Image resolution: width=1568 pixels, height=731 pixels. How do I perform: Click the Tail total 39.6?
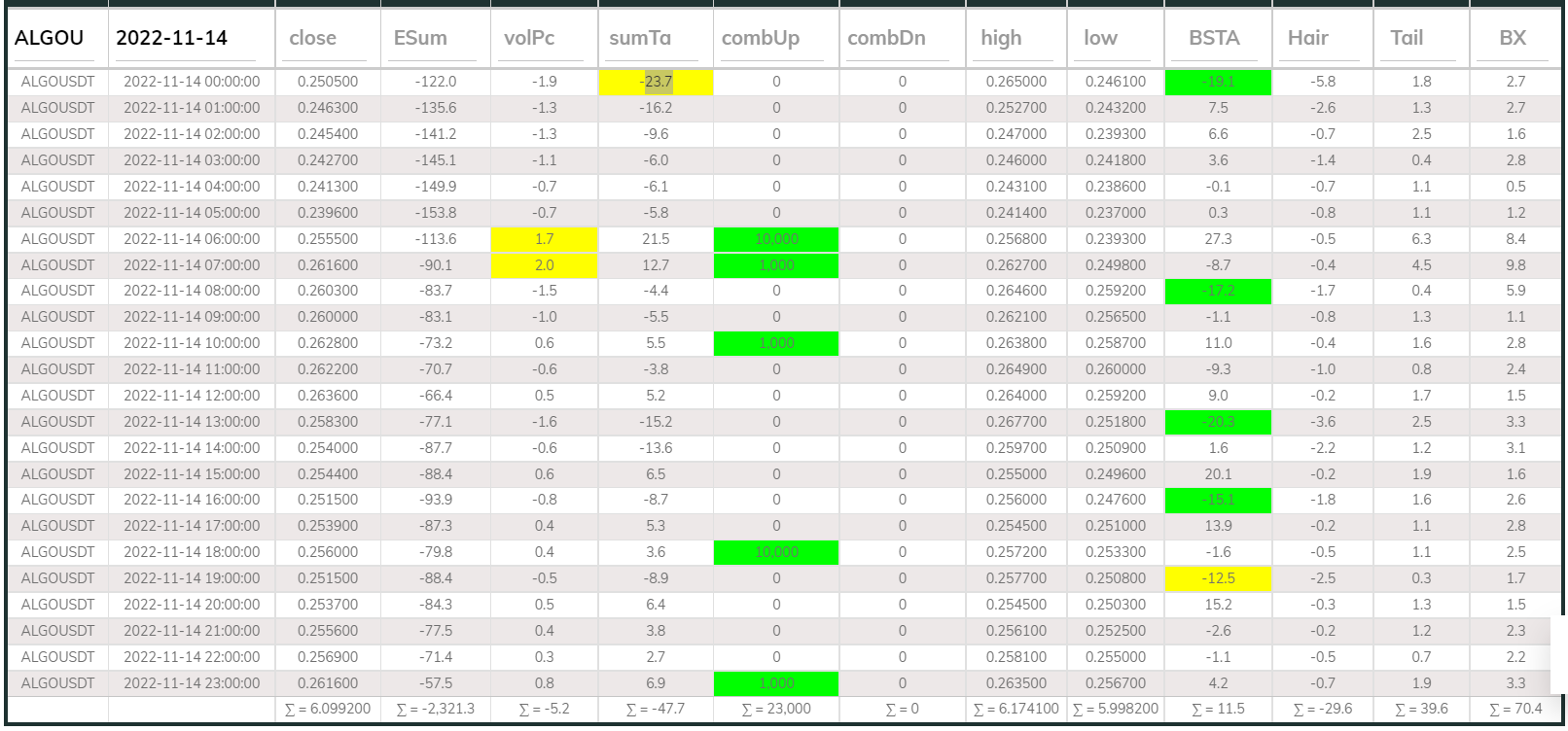coord(1421,710)
